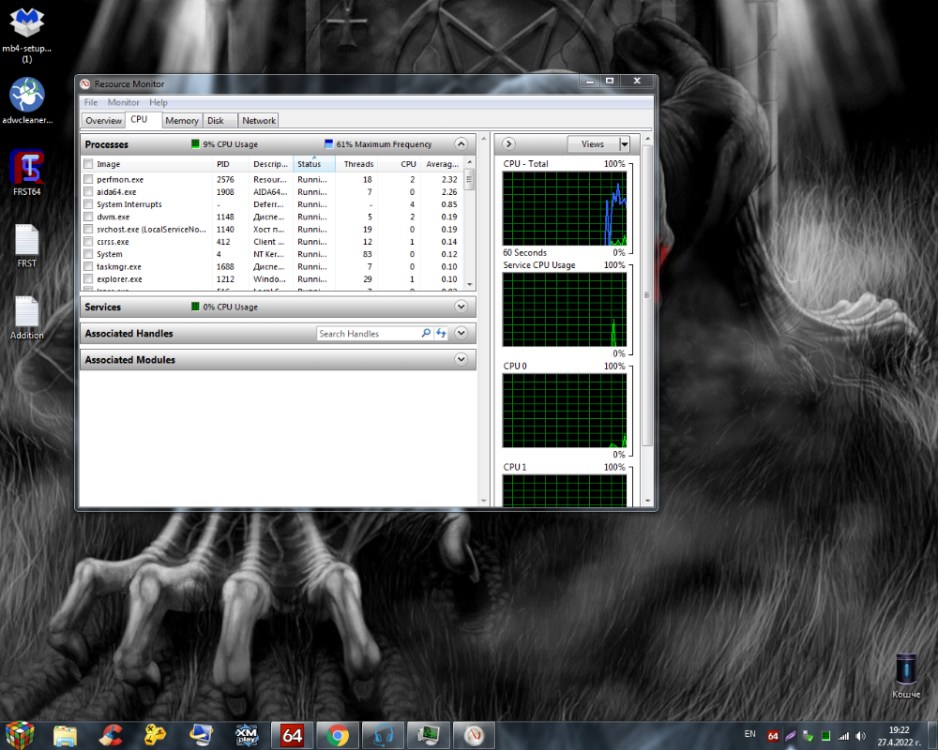Viewport: 938px width, 750px height.
Task: Check the aida64.exe process checkbox
Action: (x=89, y=192)
